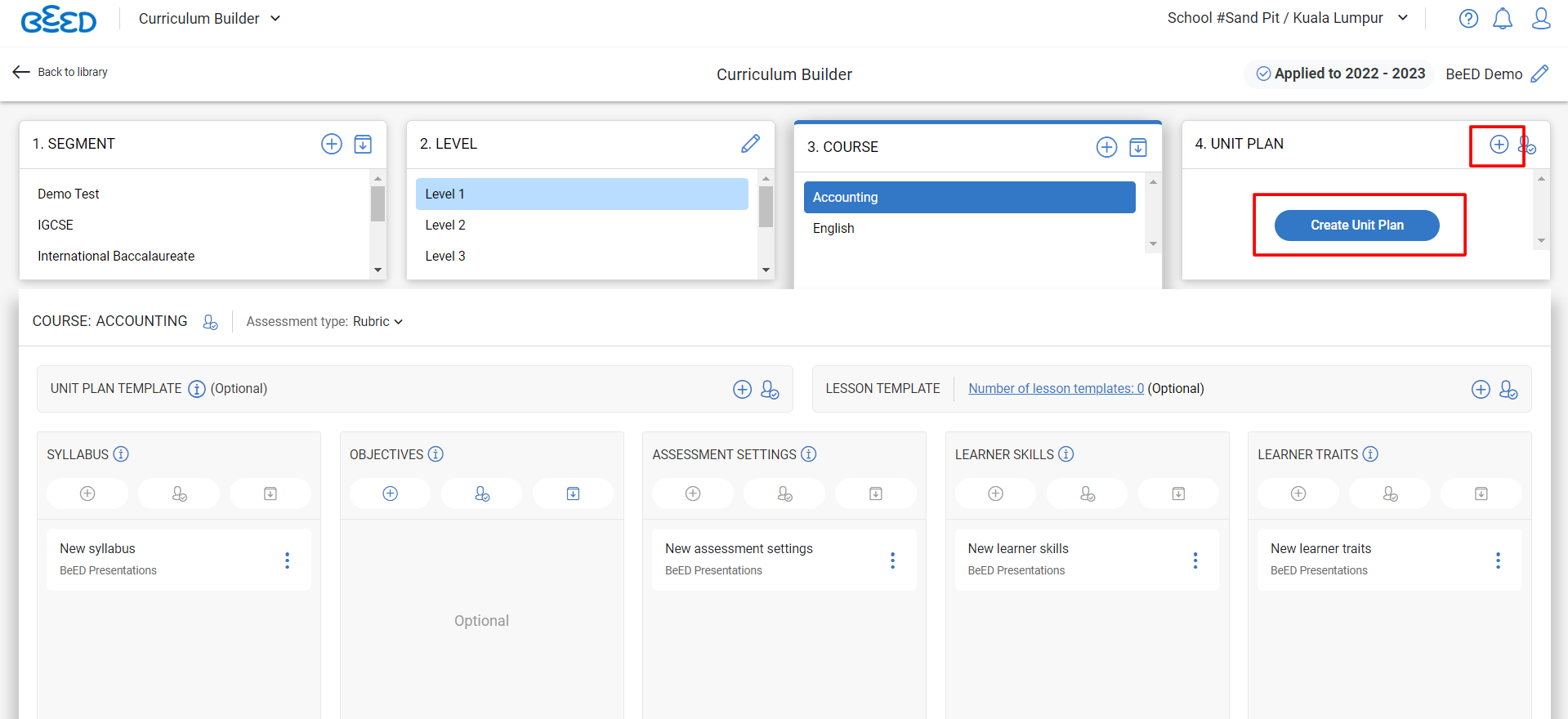
Task: Open New syllabus card
Action: (x=179, y=560)
